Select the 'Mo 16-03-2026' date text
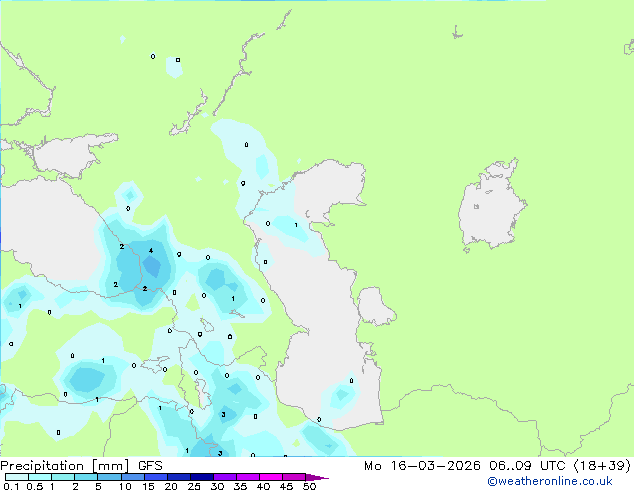This screenshot has width=634, height=490. [x=422, y=466]
